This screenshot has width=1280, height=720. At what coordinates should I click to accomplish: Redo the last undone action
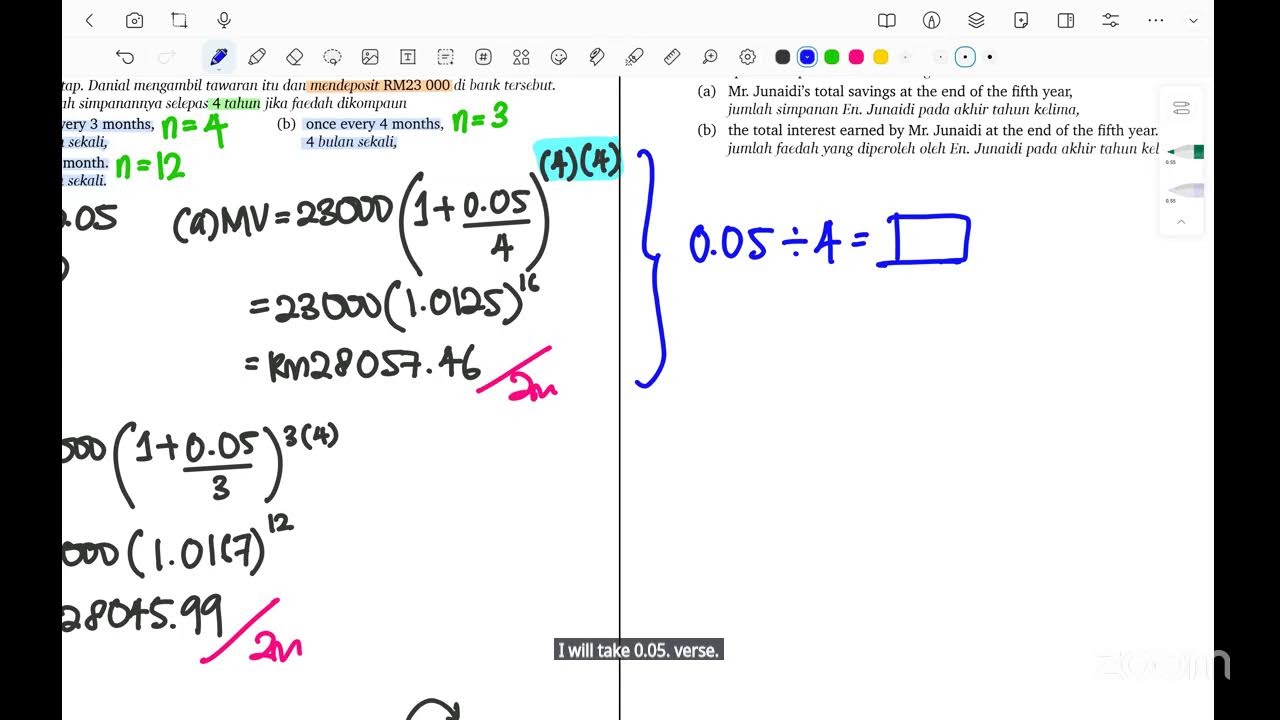(x=167, y=57)
